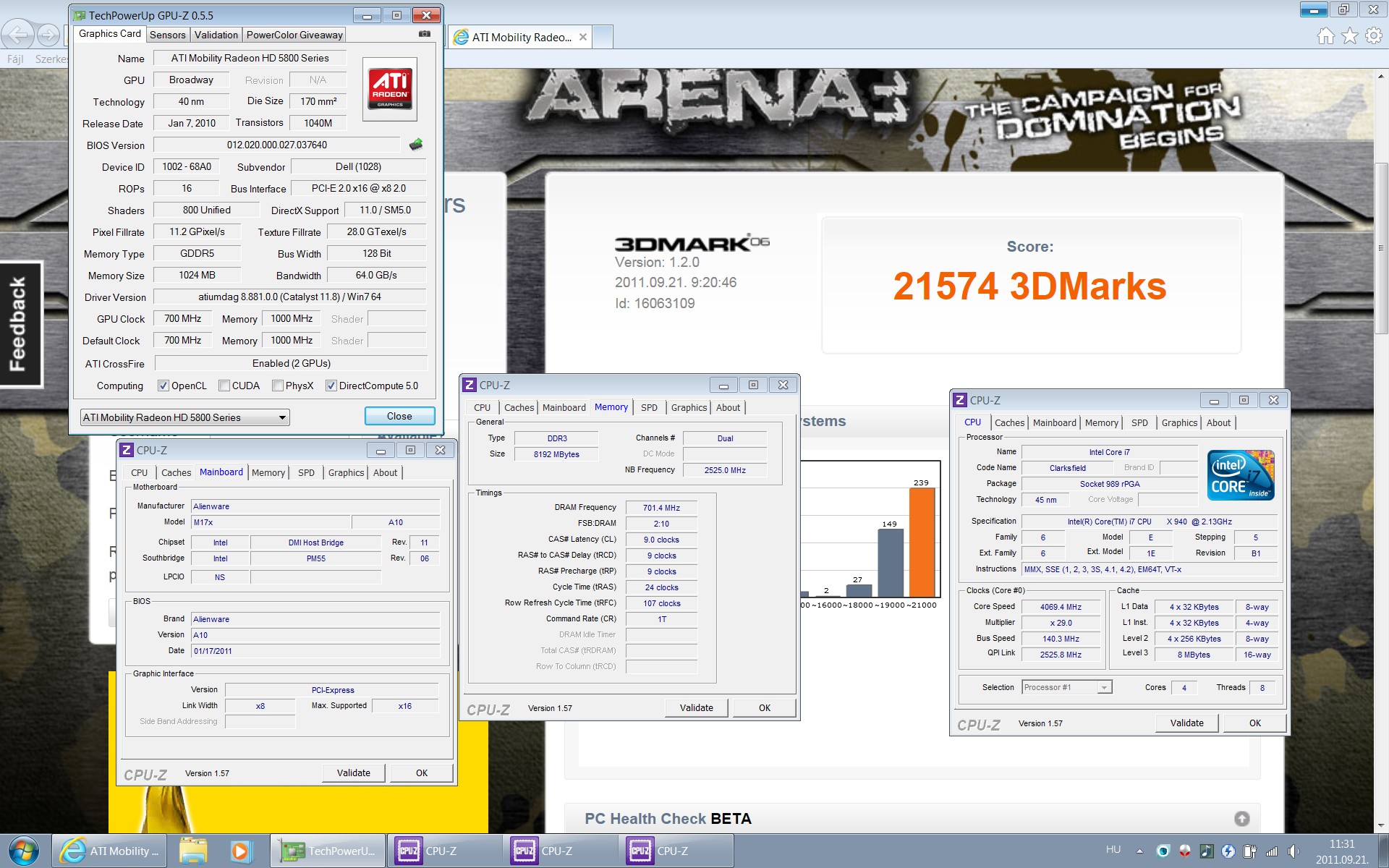Close the ATI Mobility Radeon browser tab

pos(583,37)
